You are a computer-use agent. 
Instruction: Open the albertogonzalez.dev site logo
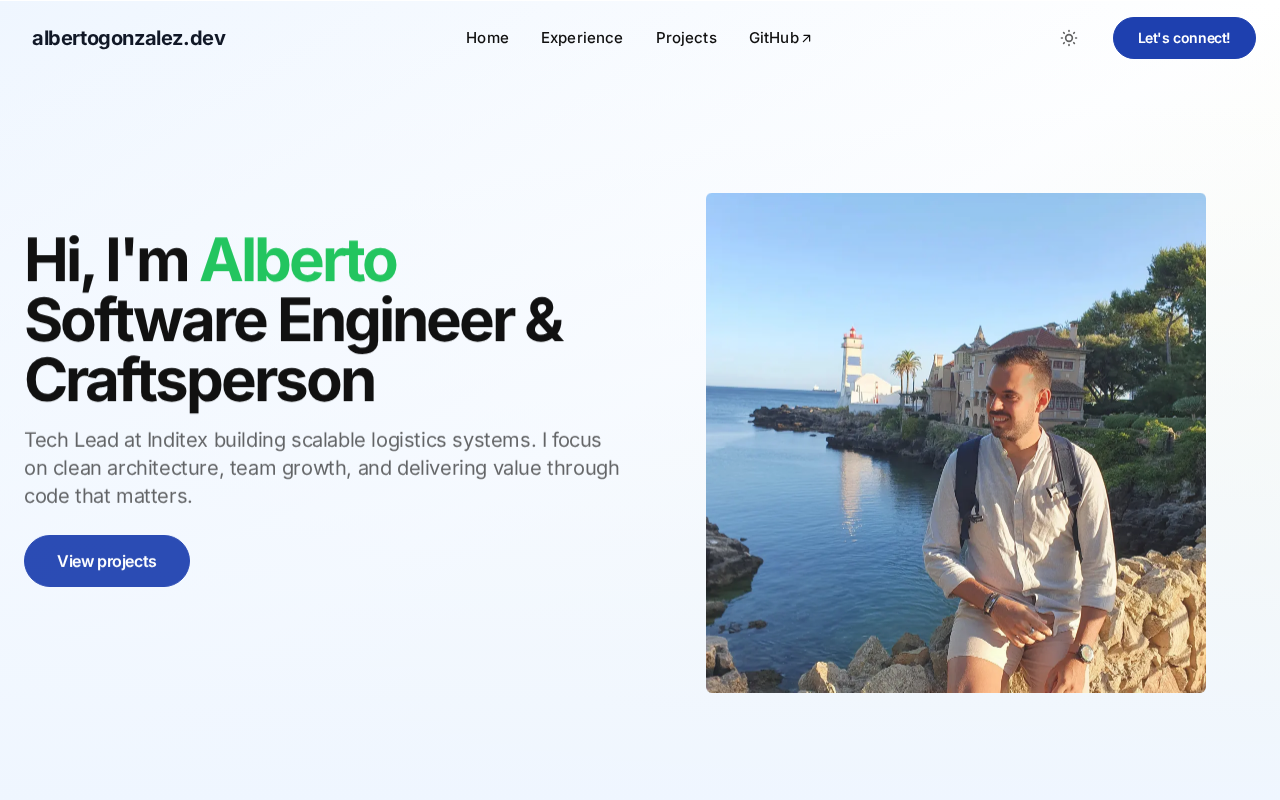[129, 38]
